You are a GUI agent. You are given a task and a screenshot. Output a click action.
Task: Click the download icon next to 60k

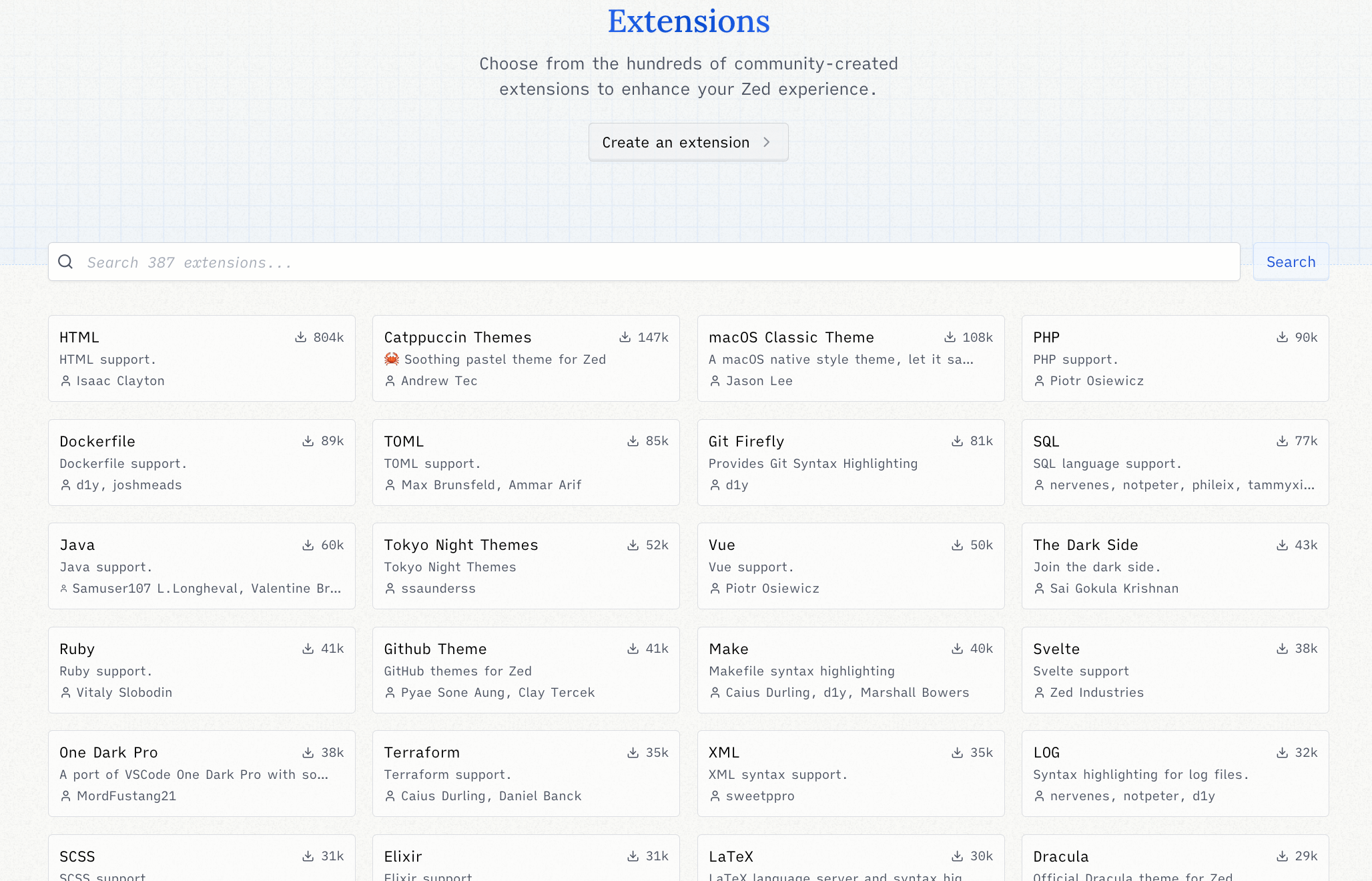(308, 545)
